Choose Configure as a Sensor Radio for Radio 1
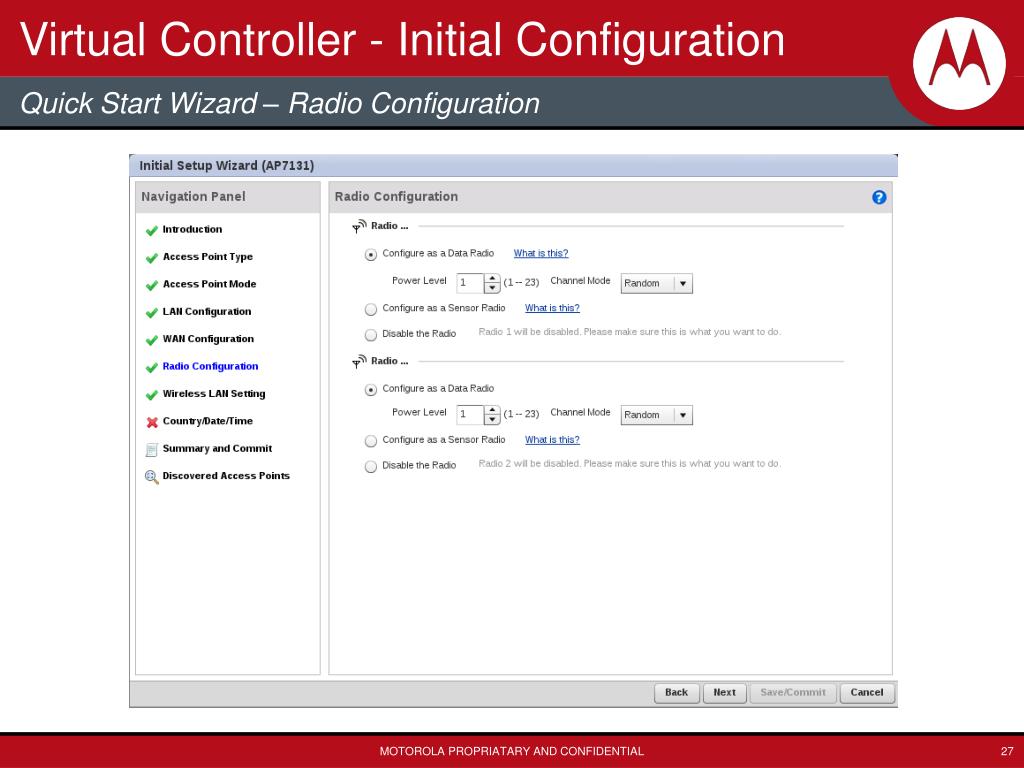This screenshot has width=1024, height=768. coord(371,309)
